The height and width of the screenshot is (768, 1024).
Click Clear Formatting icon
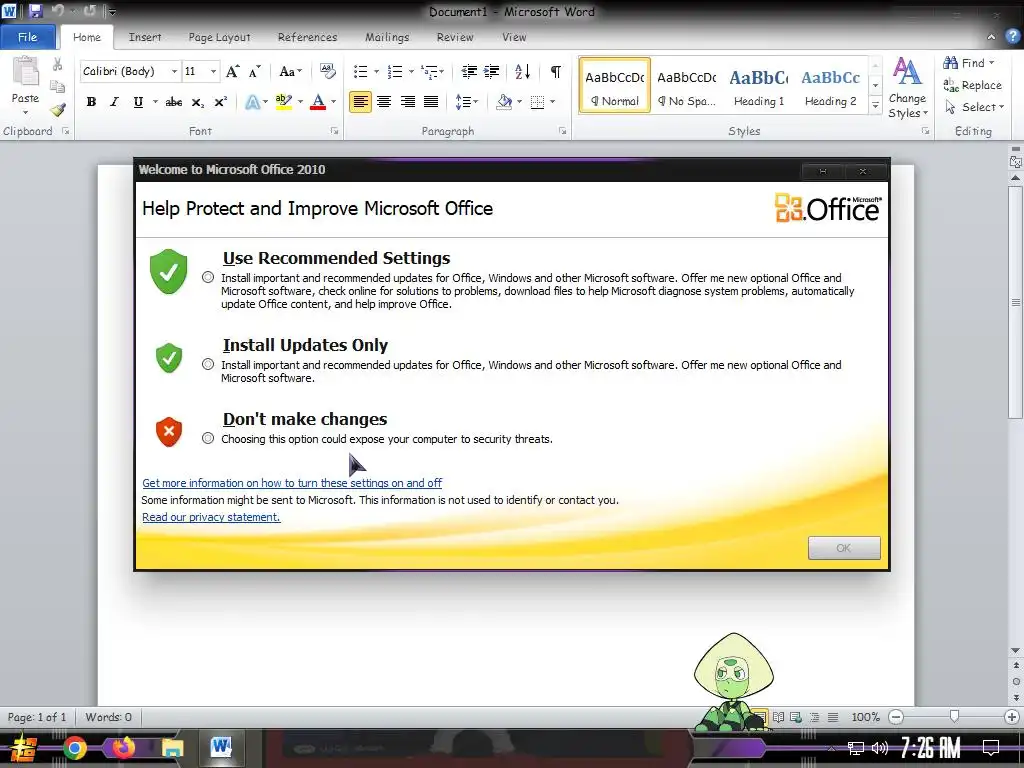[328, 71]
